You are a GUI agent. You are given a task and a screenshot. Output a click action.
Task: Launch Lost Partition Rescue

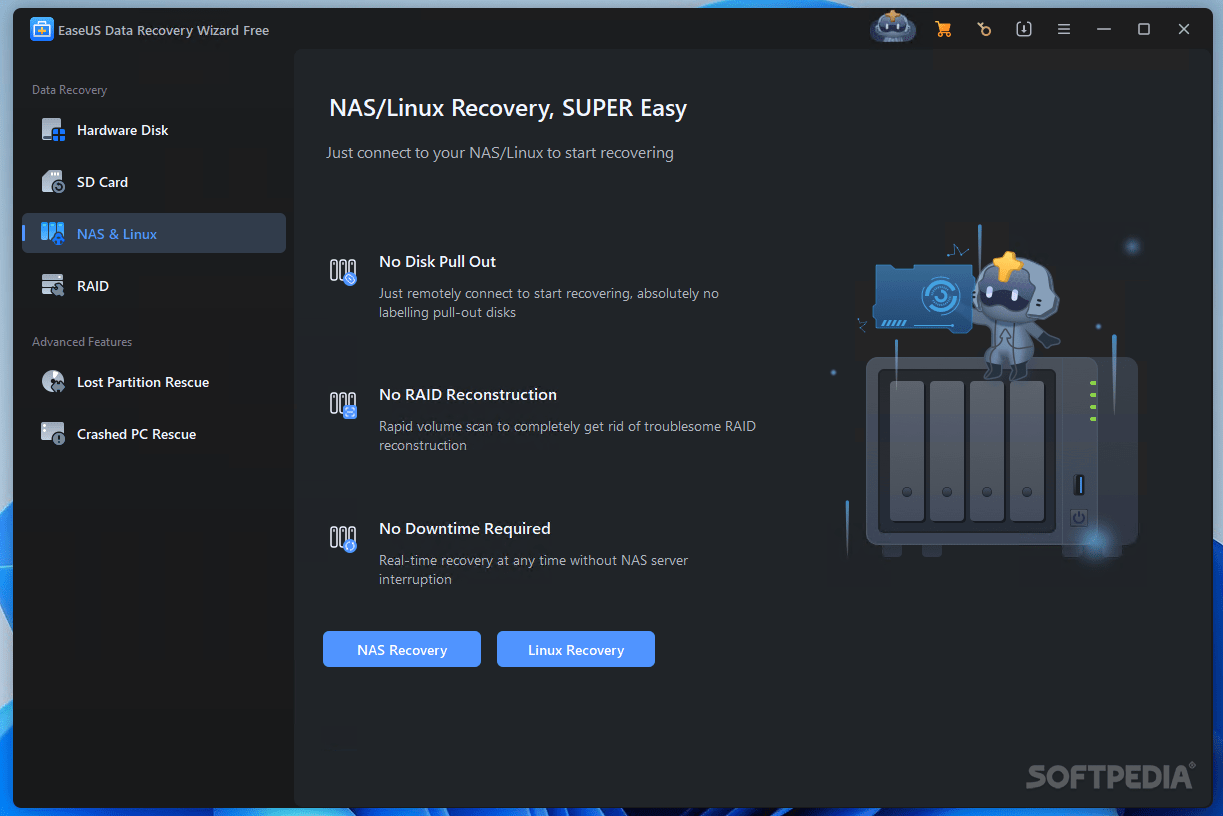click(52, 381)
